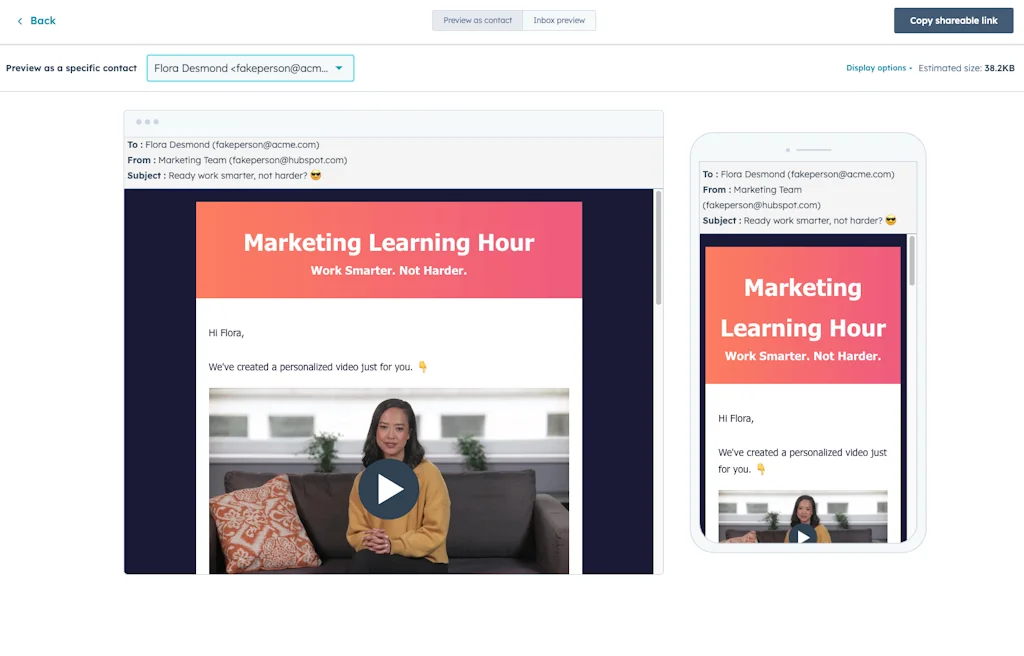Click the contact dropdown caret arrow
This screenshot has width=1024, height=656.
[339, 68]
